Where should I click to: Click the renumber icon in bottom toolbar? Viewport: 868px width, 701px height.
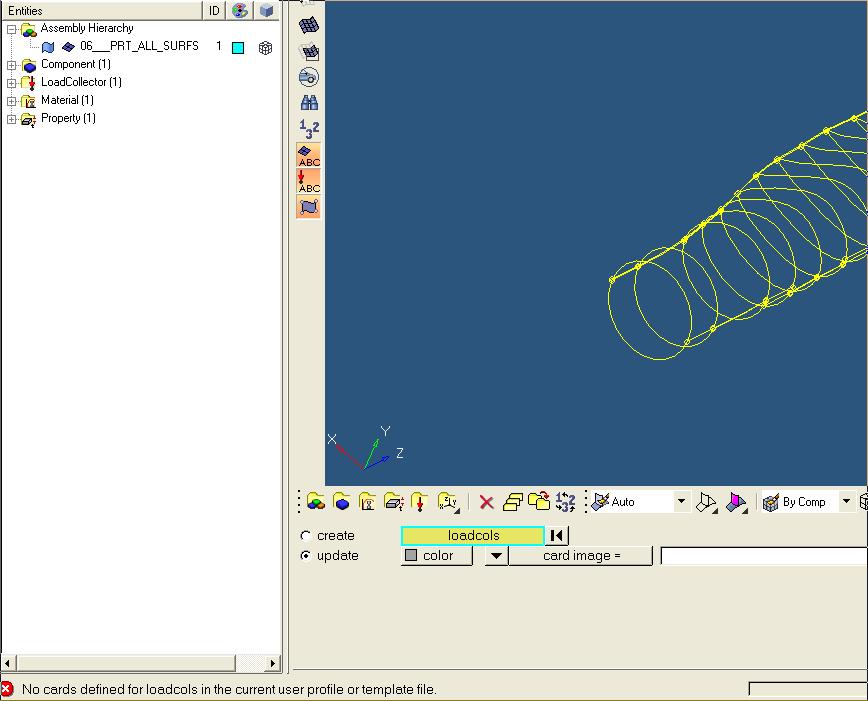click(x=565, y=502)
